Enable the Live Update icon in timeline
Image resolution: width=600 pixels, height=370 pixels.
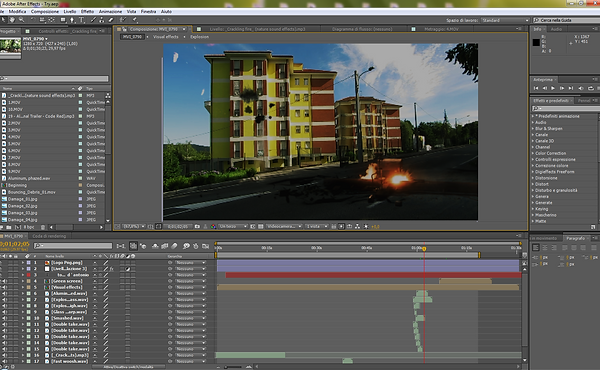(x=133, y=246)
